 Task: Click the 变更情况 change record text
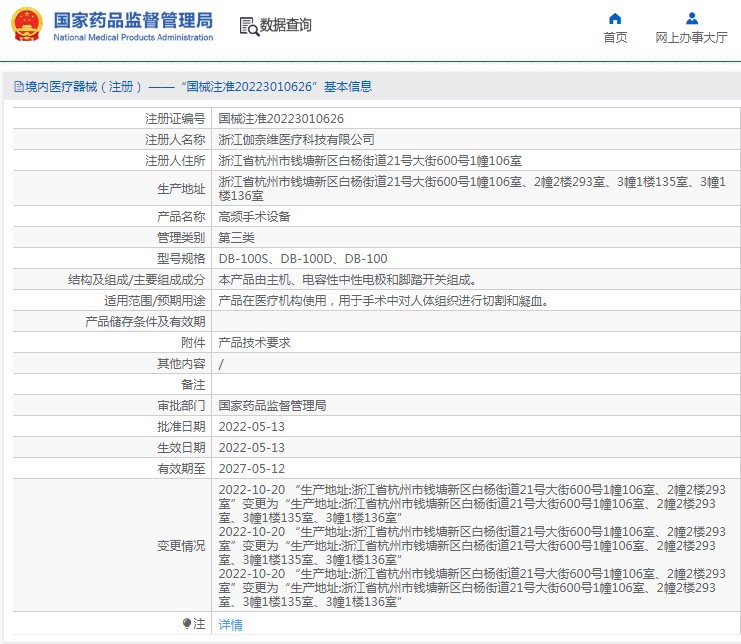[472, 546]
